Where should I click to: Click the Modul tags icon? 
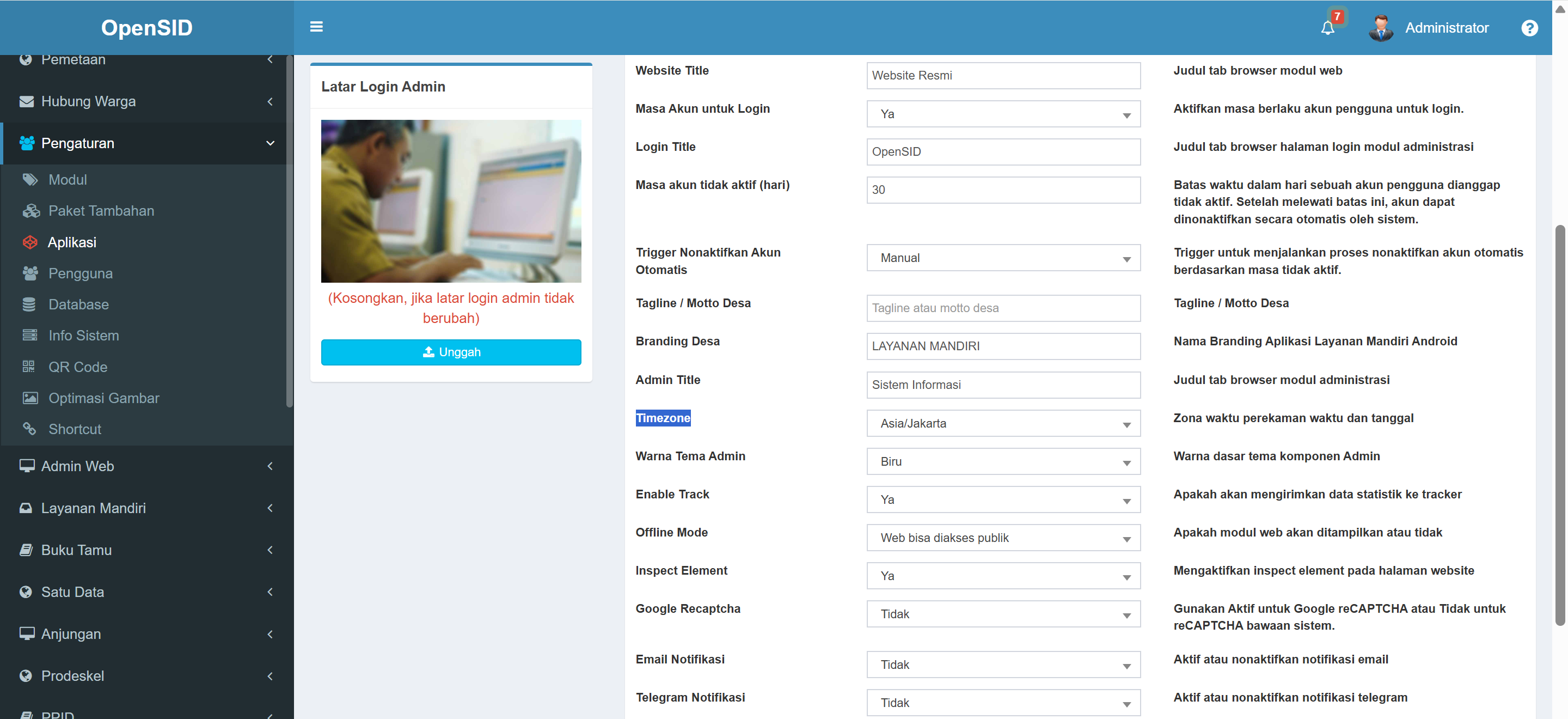(x=30, y=180)
